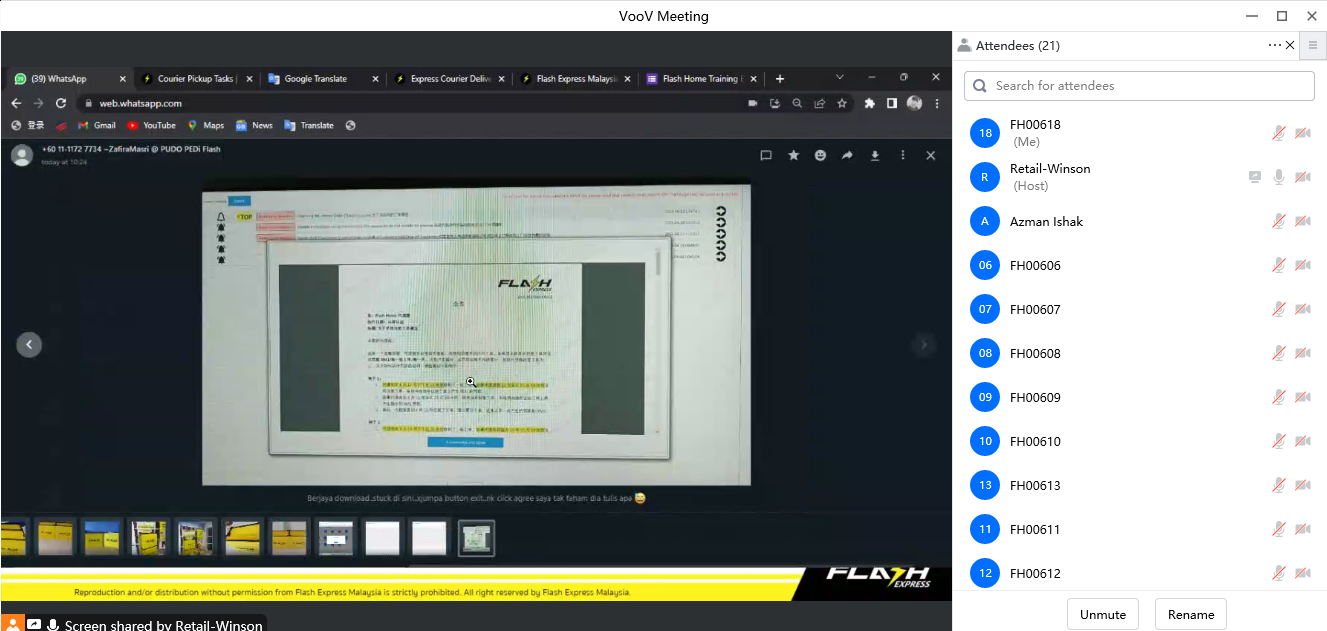Open the side panel hamburger menu
The image size is (1327, 631).
[1313, 45]
